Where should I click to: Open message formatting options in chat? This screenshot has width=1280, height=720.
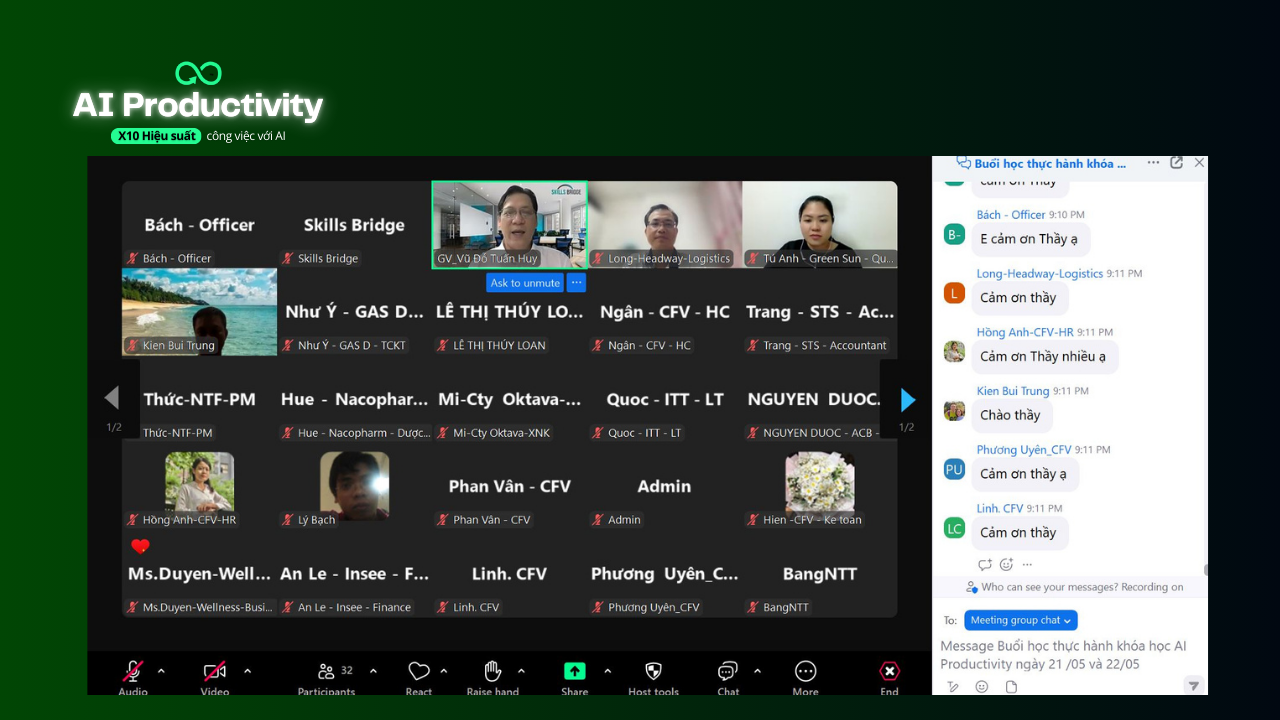(953, 687)
